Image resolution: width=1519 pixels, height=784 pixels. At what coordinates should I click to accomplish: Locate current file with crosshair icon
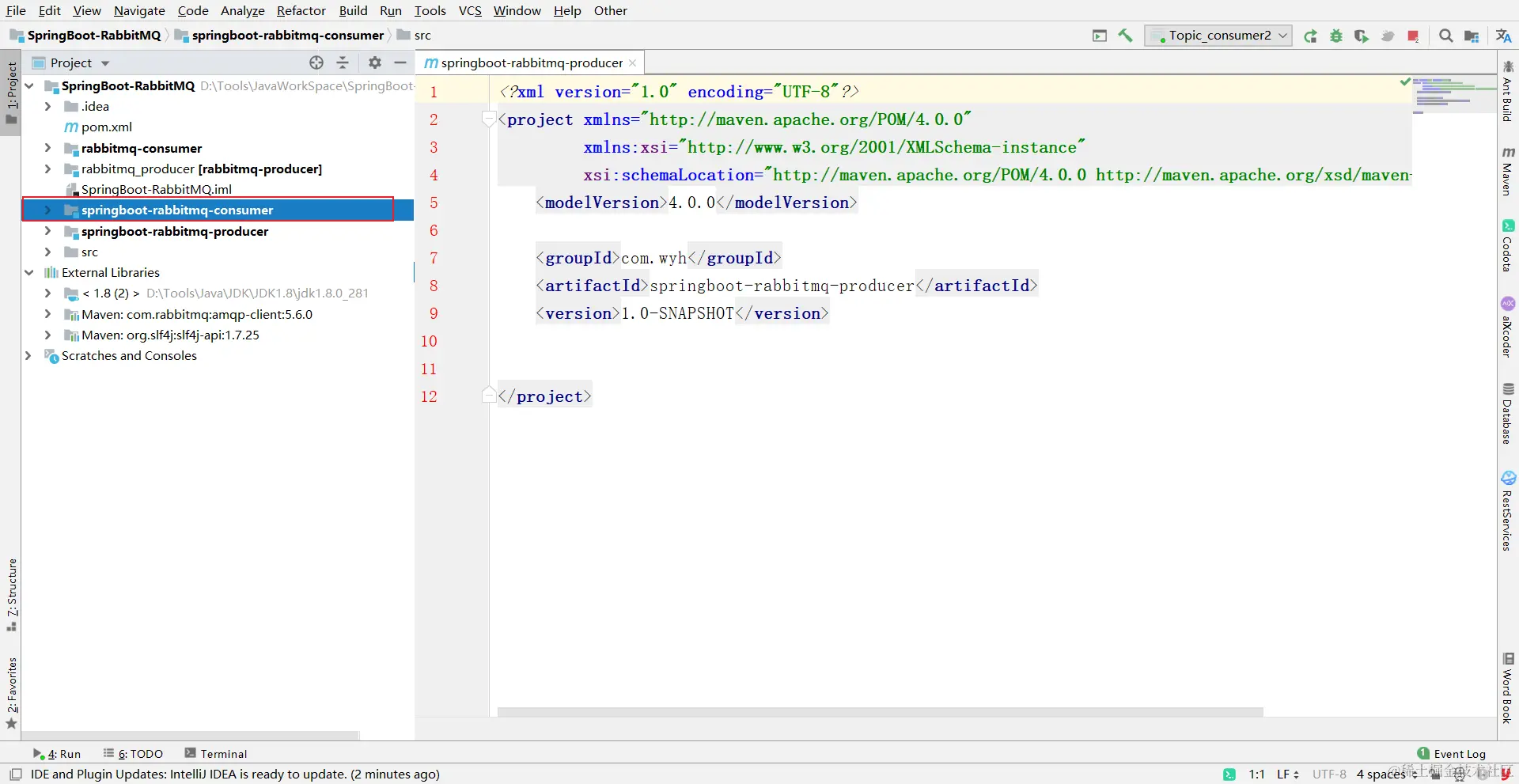[x=316, y=62]
